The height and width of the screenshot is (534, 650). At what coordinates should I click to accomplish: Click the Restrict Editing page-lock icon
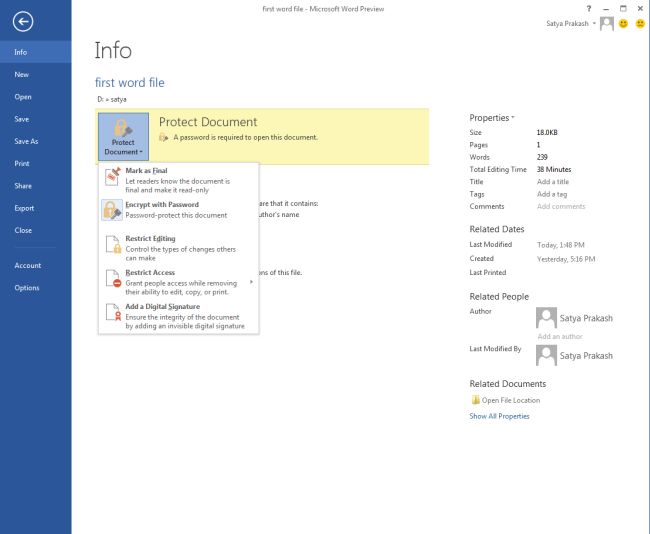[x=113, y=244]
